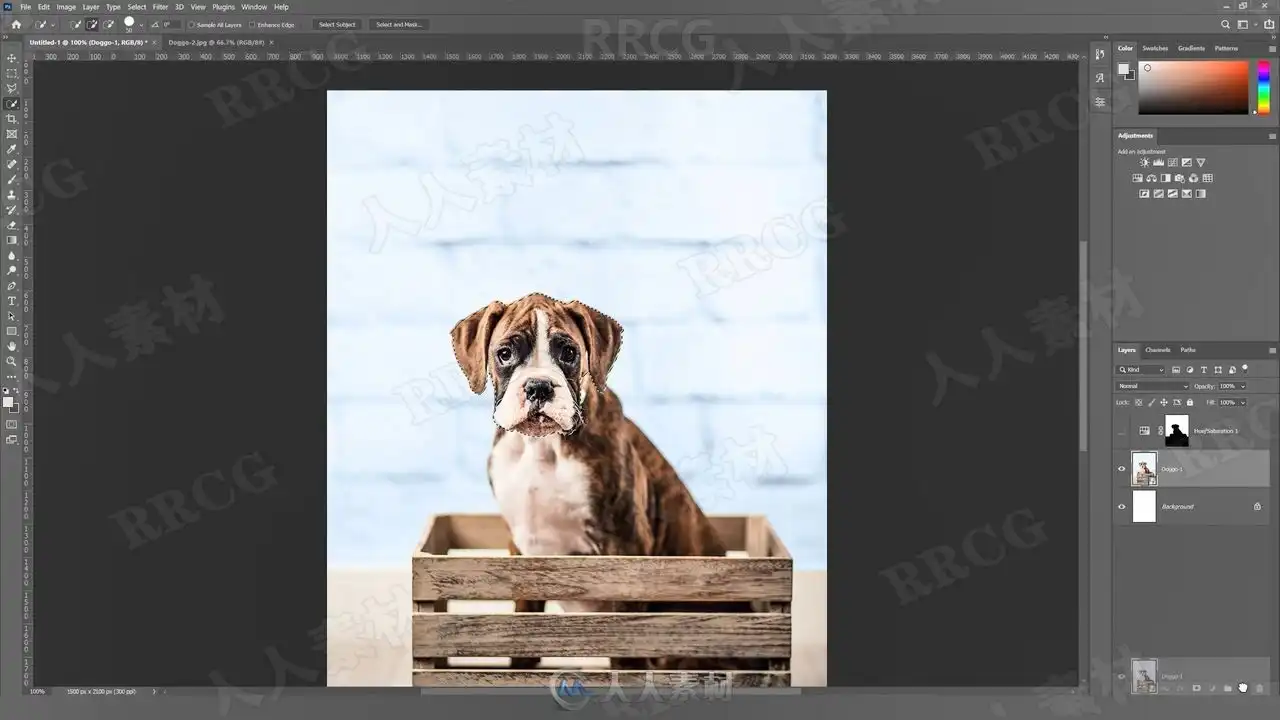Select the Eyedropper tool
The image size is (1280, 720).
[12, 149]
